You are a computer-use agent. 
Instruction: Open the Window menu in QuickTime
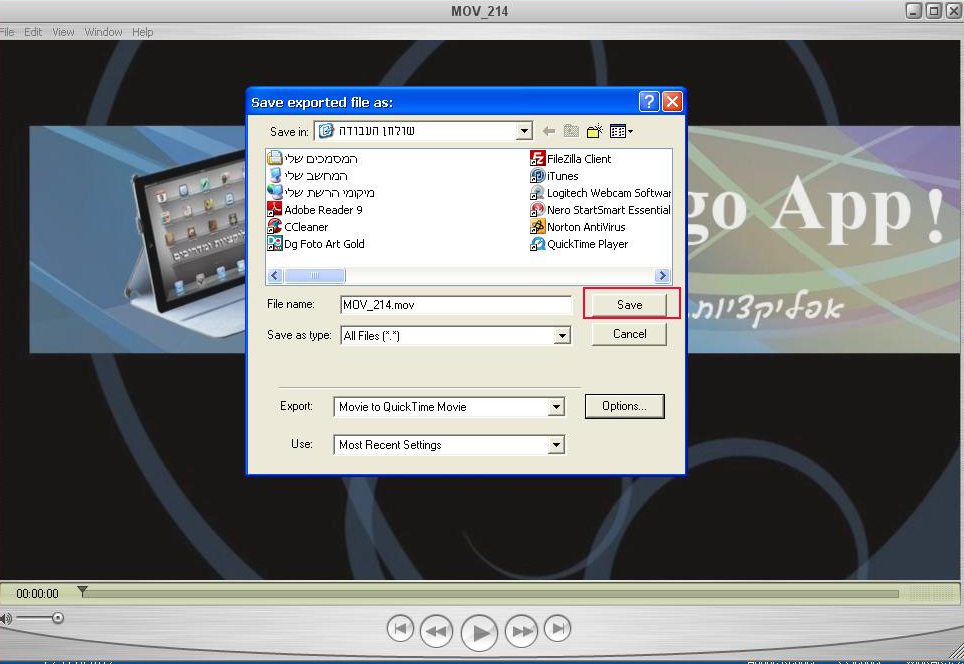click(x=103, y=32)
